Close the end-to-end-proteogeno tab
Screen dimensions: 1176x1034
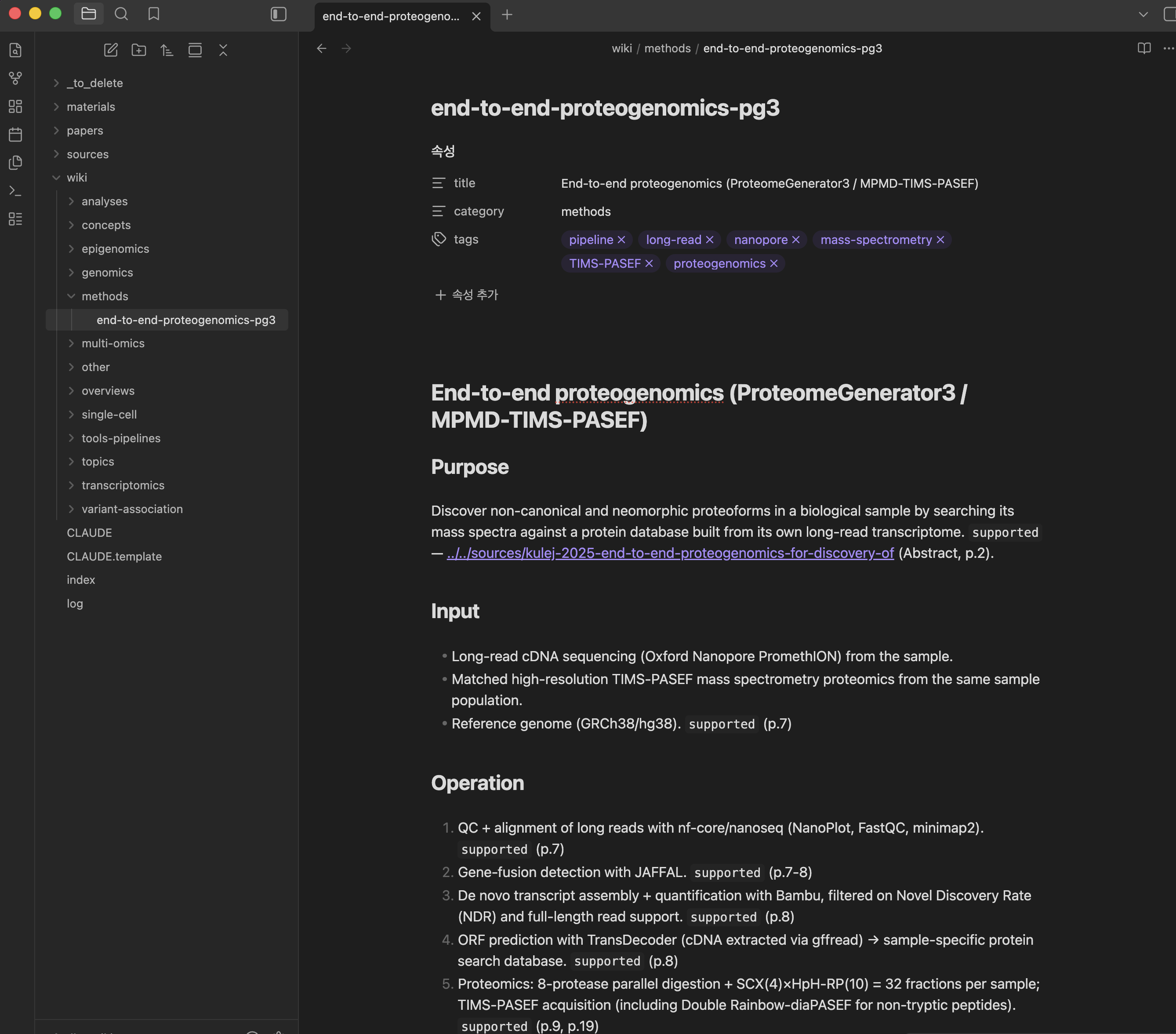pyautogui.click(x=476, y=16)
